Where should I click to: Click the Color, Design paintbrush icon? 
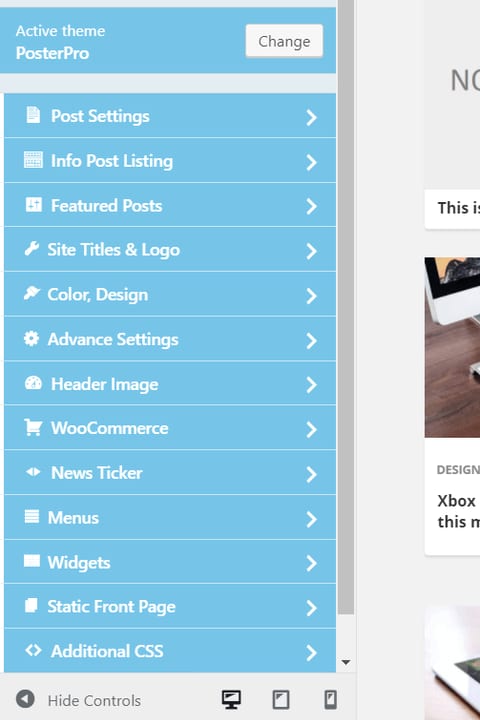(x=32, y=293)
